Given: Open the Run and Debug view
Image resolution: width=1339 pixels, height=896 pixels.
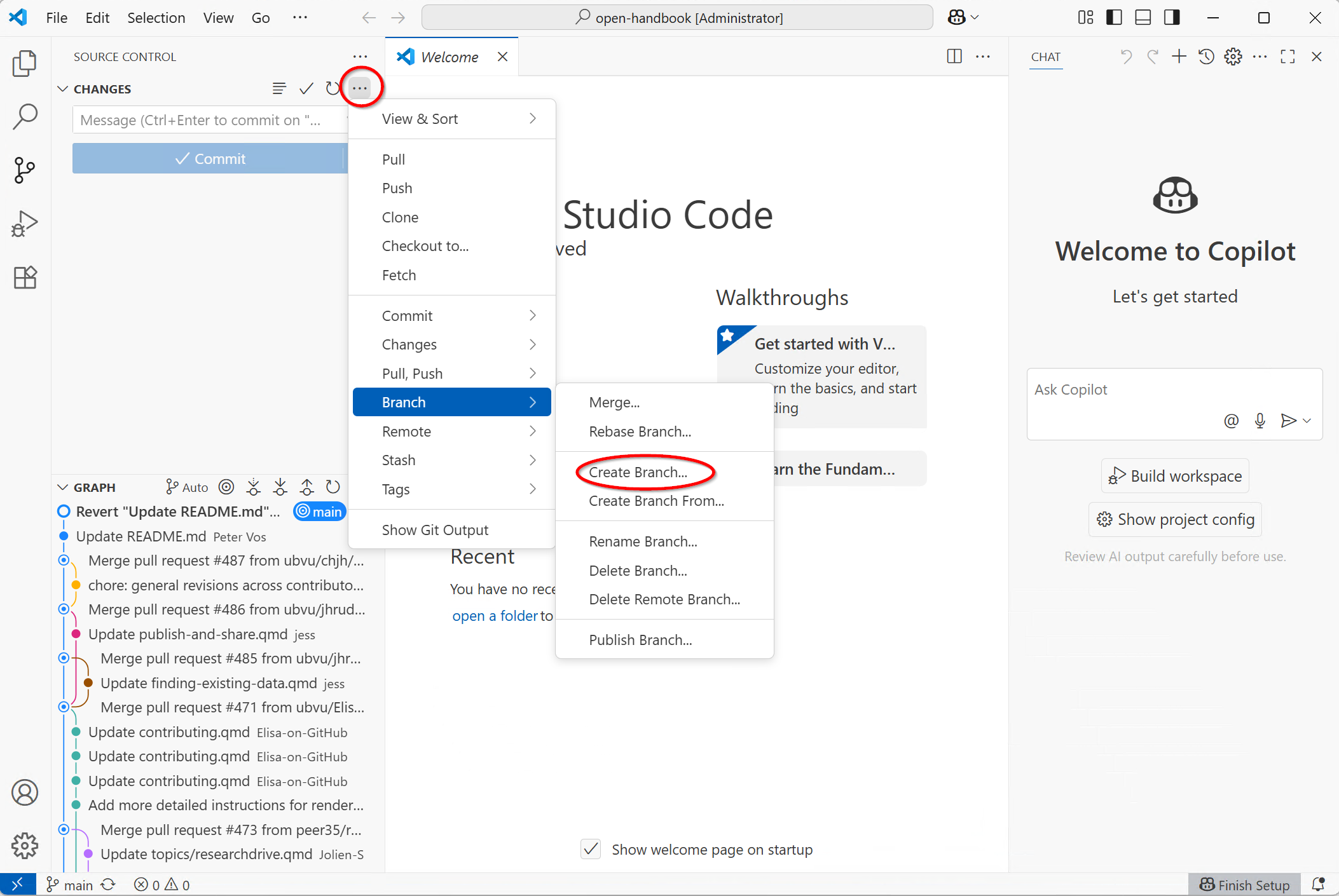Looking at the screenshot, I should pos(24,224).
